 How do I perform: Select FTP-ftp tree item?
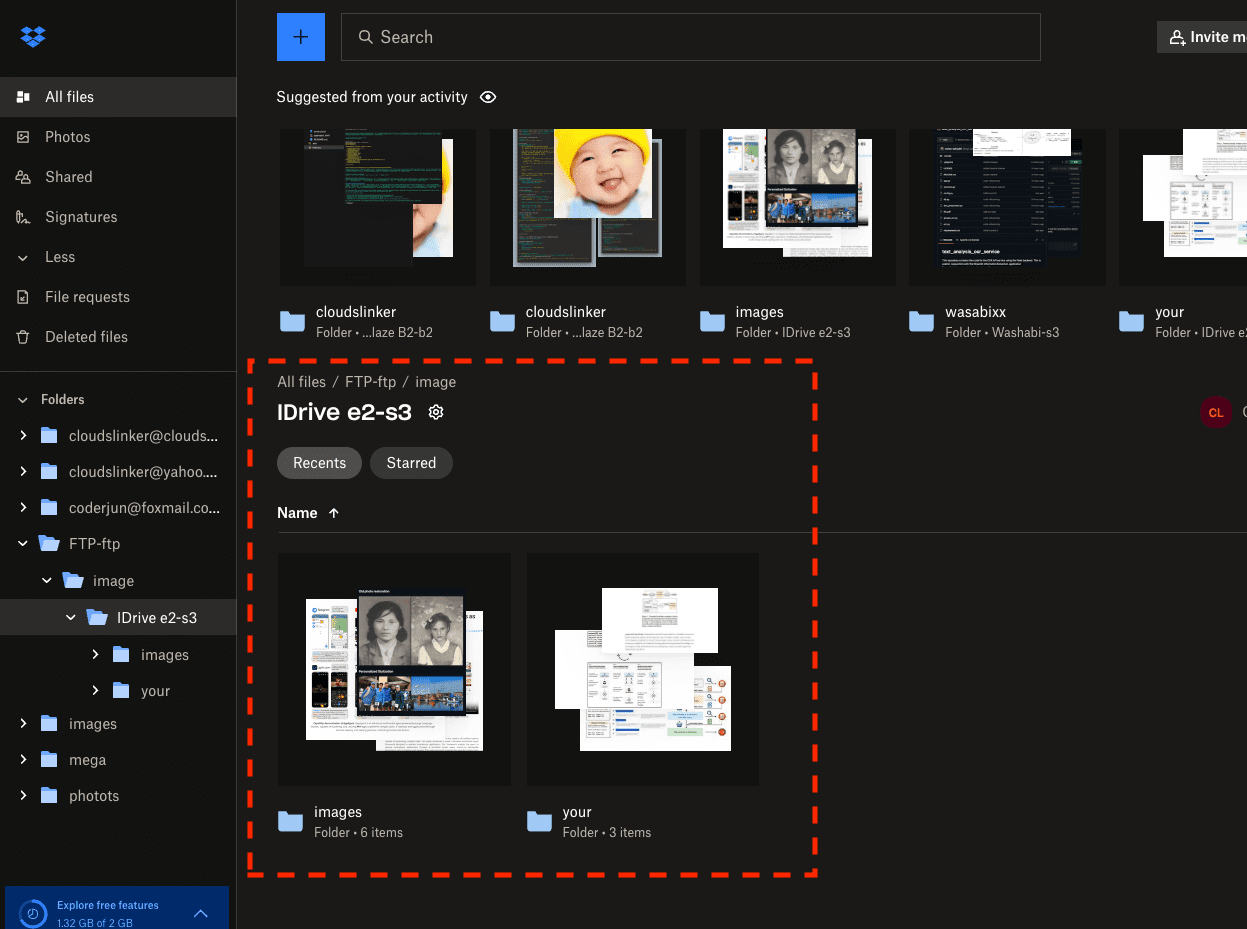click(118, 544)
